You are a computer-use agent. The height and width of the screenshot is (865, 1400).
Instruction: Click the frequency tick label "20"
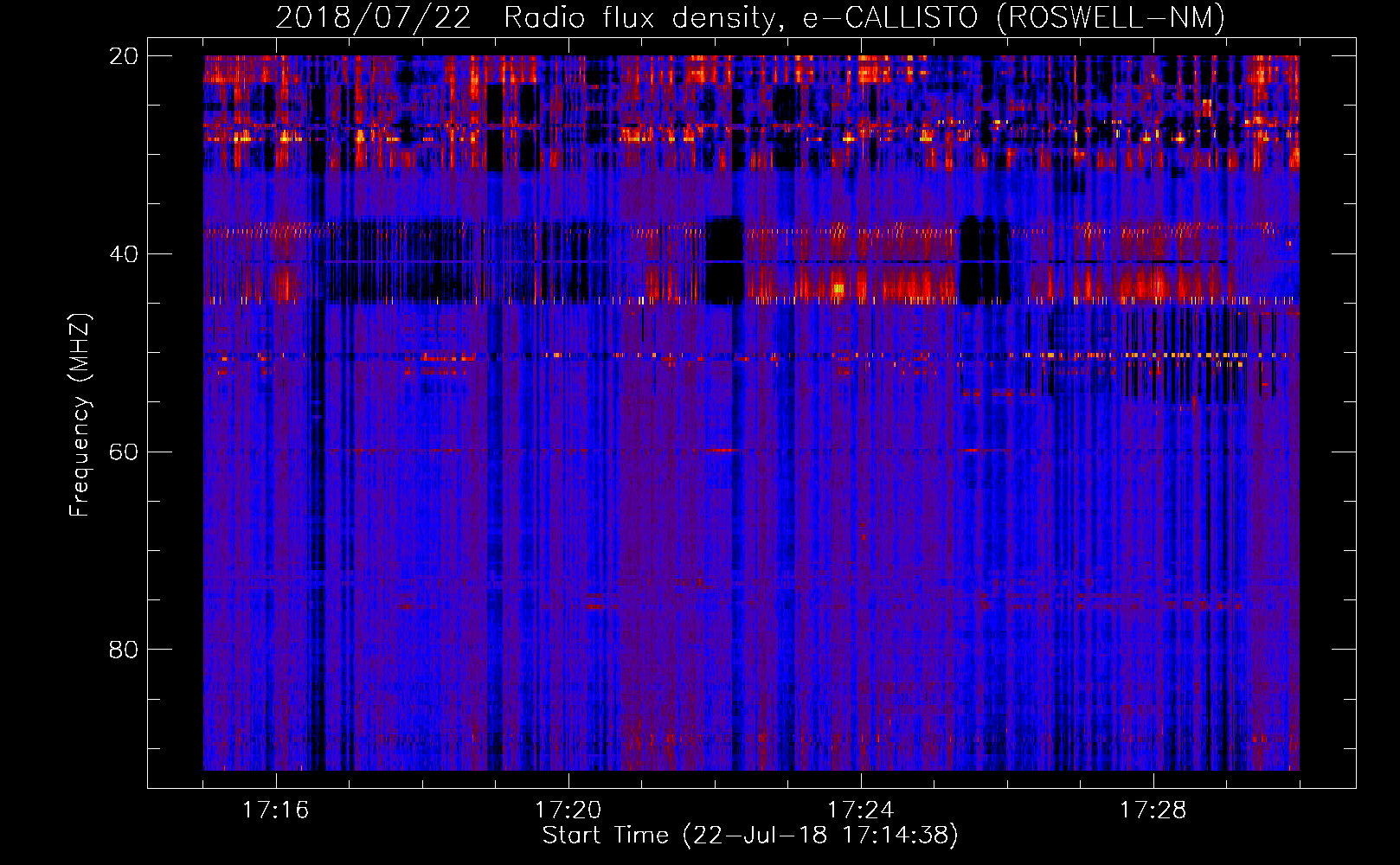click(123, 56)
